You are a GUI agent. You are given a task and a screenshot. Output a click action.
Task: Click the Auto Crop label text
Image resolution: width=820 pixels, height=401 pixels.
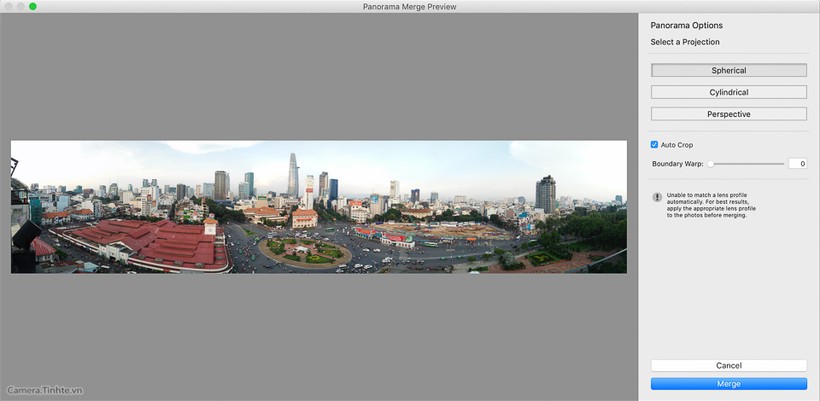(676, 145)
